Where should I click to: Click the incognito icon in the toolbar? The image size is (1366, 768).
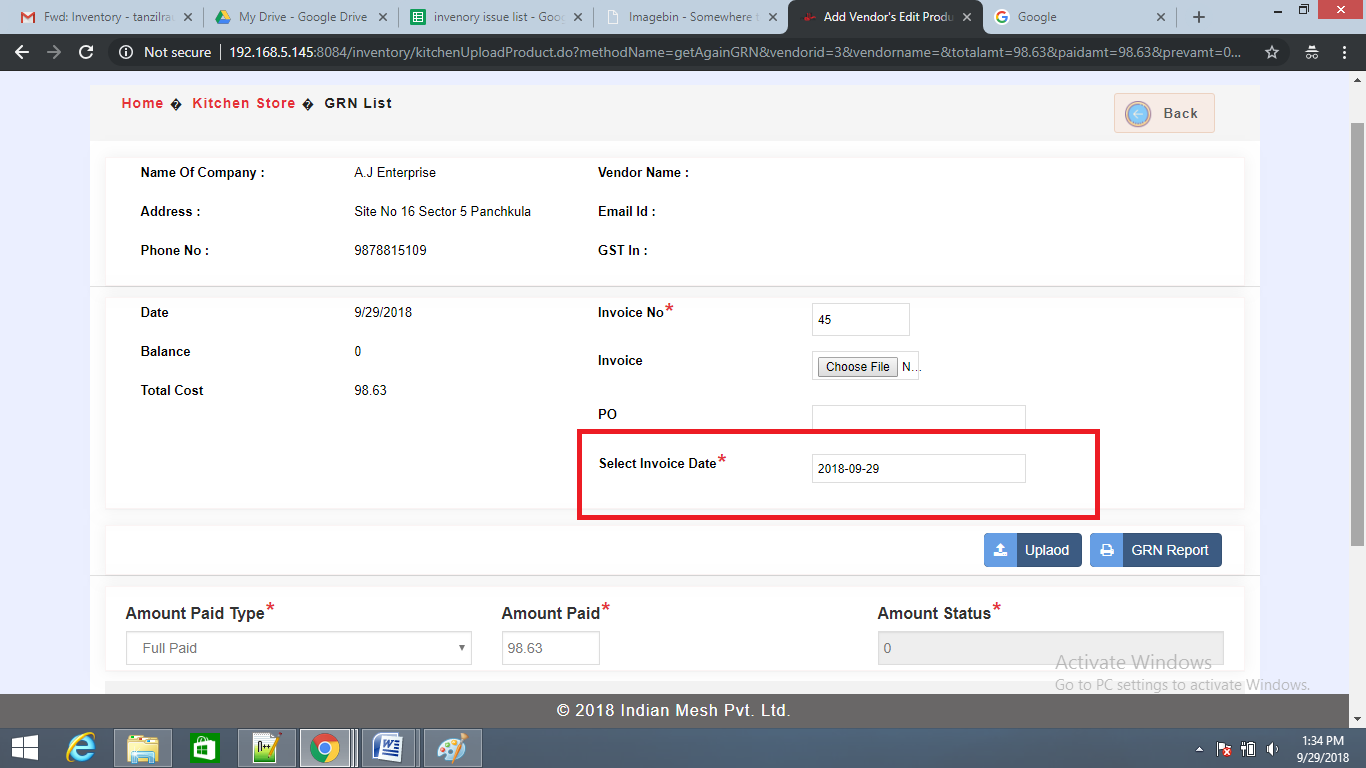(x=1311, y=52)
